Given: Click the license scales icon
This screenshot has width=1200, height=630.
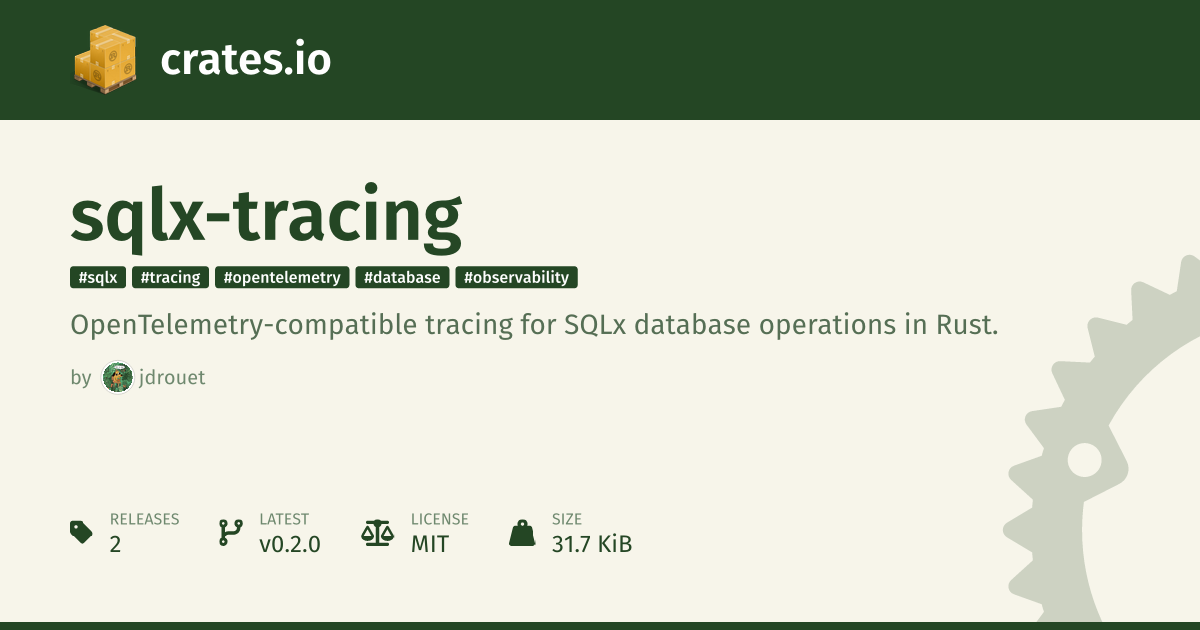Looking at the screenshot, I should pyautogui.click(x=377, y=532).
